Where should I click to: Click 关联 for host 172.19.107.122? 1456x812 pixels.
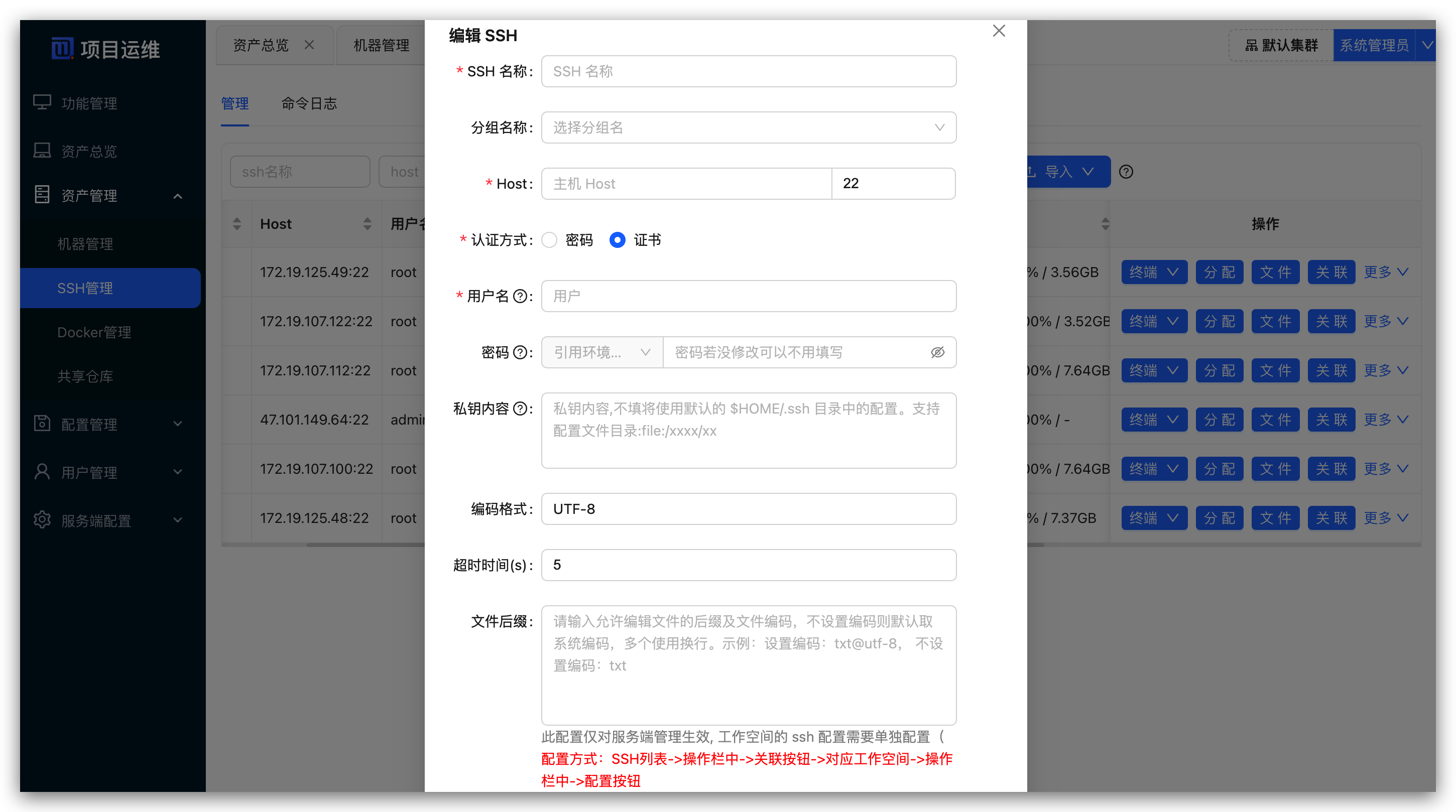tap(1331, 321)
